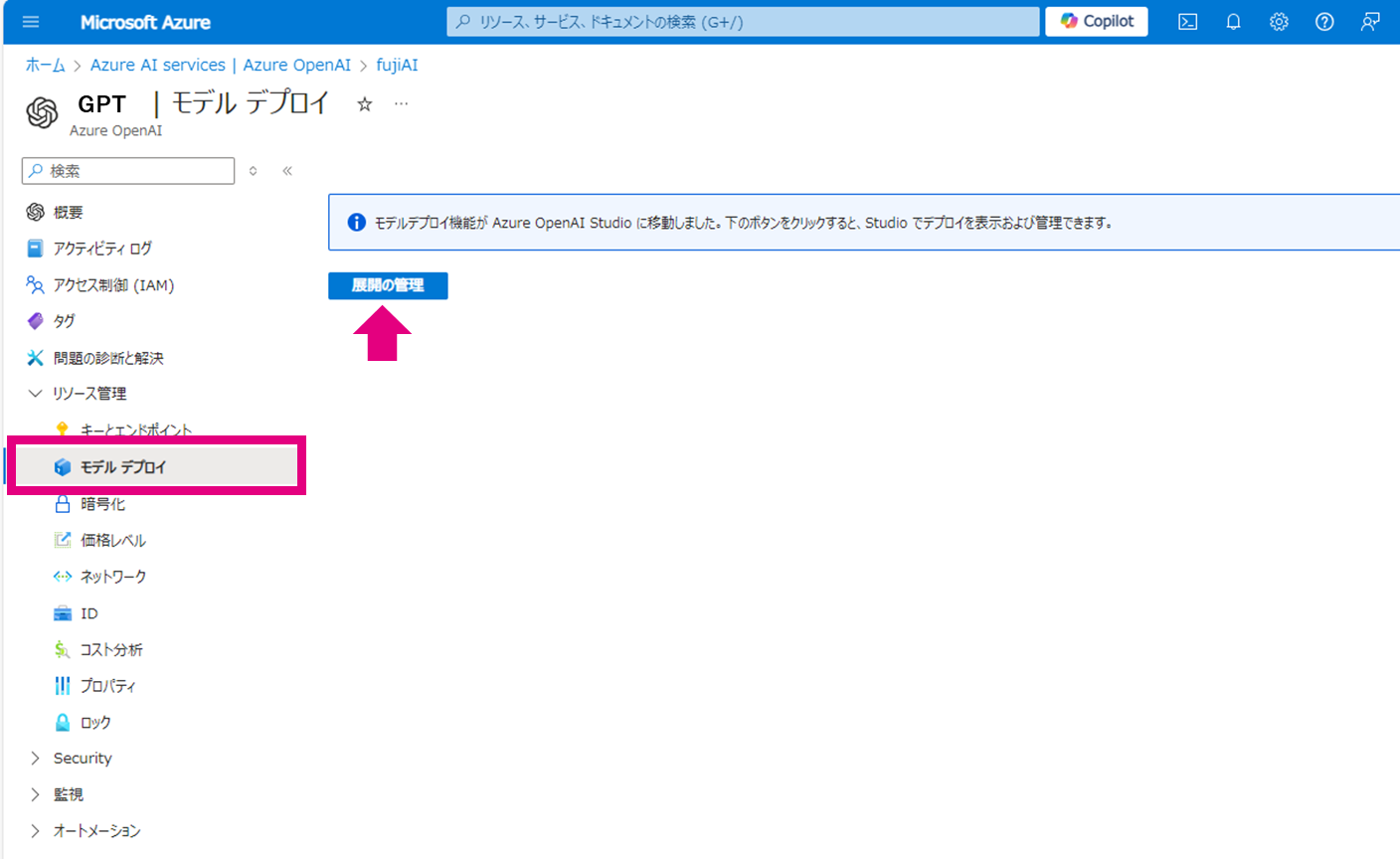Open プロパティ
Viewport: 1400px width, 859px height.
108,686
